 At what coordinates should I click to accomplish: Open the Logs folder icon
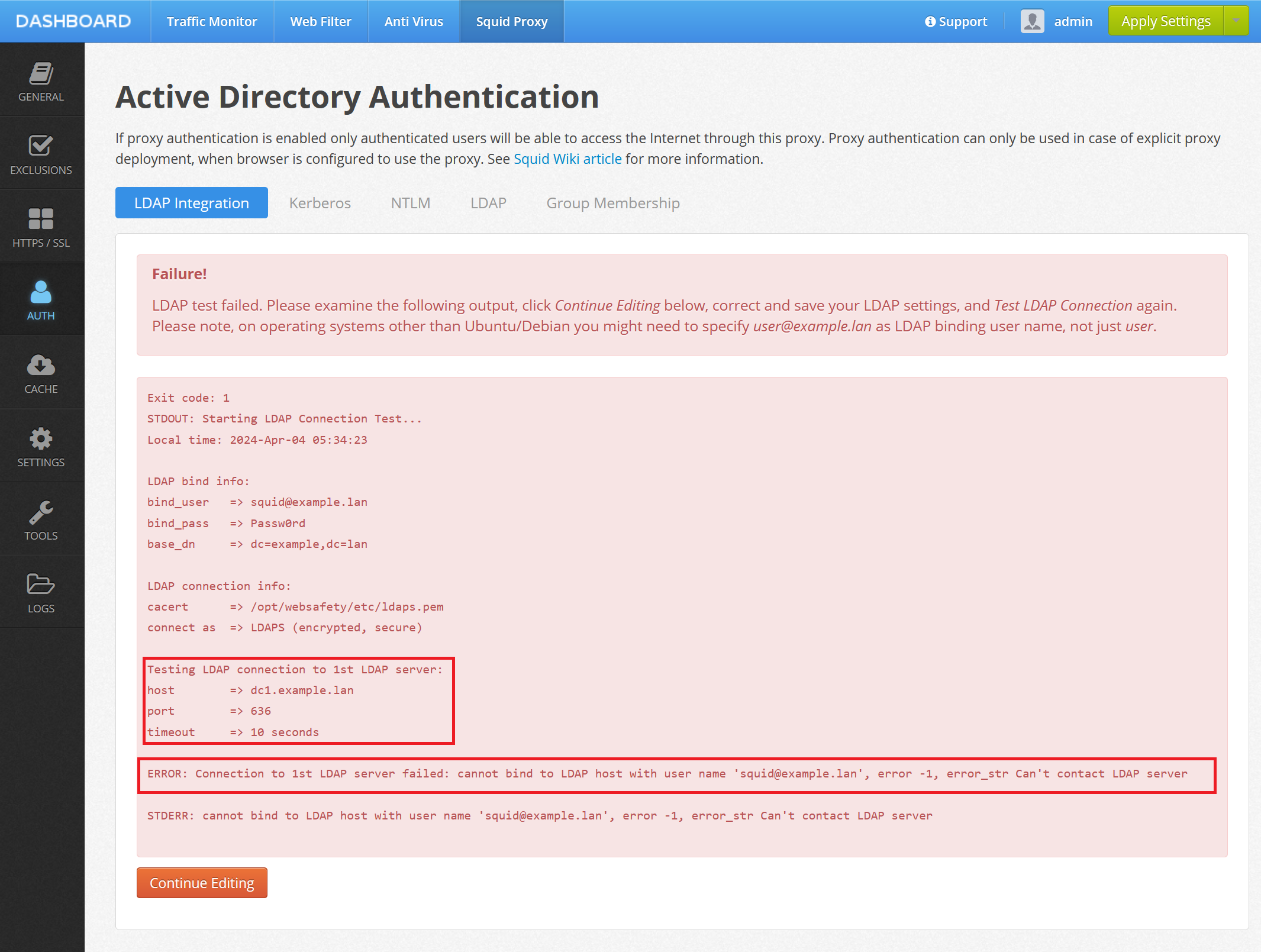point(41,585)
